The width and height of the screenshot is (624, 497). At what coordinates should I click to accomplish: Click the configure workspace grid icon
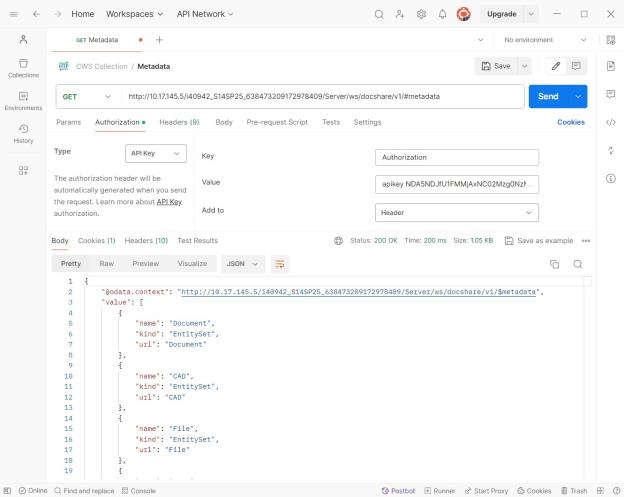click(x=23, y=171)
